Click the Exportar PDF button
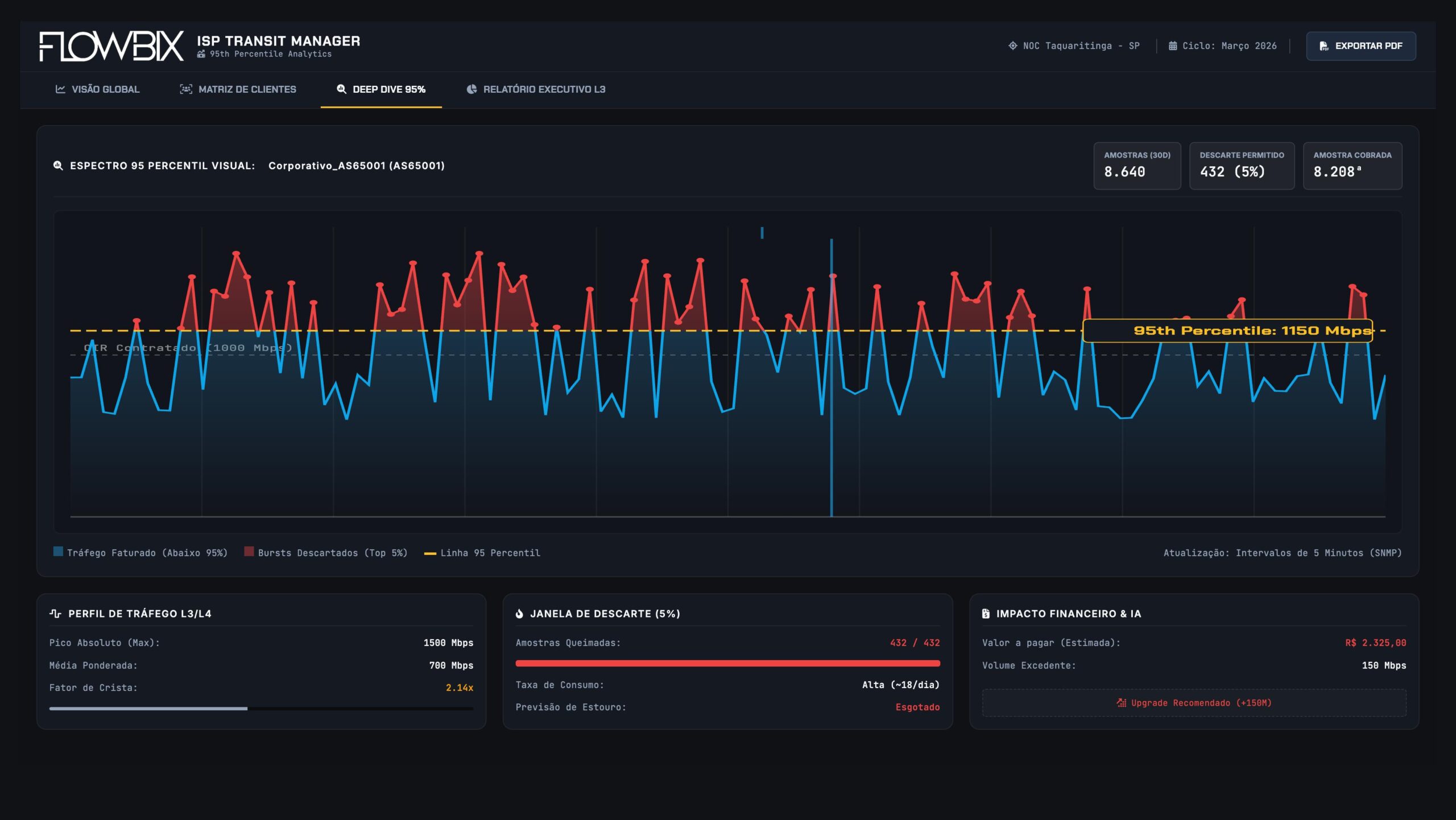This screenshot has width=1456, height=820. coord(1360,46)
